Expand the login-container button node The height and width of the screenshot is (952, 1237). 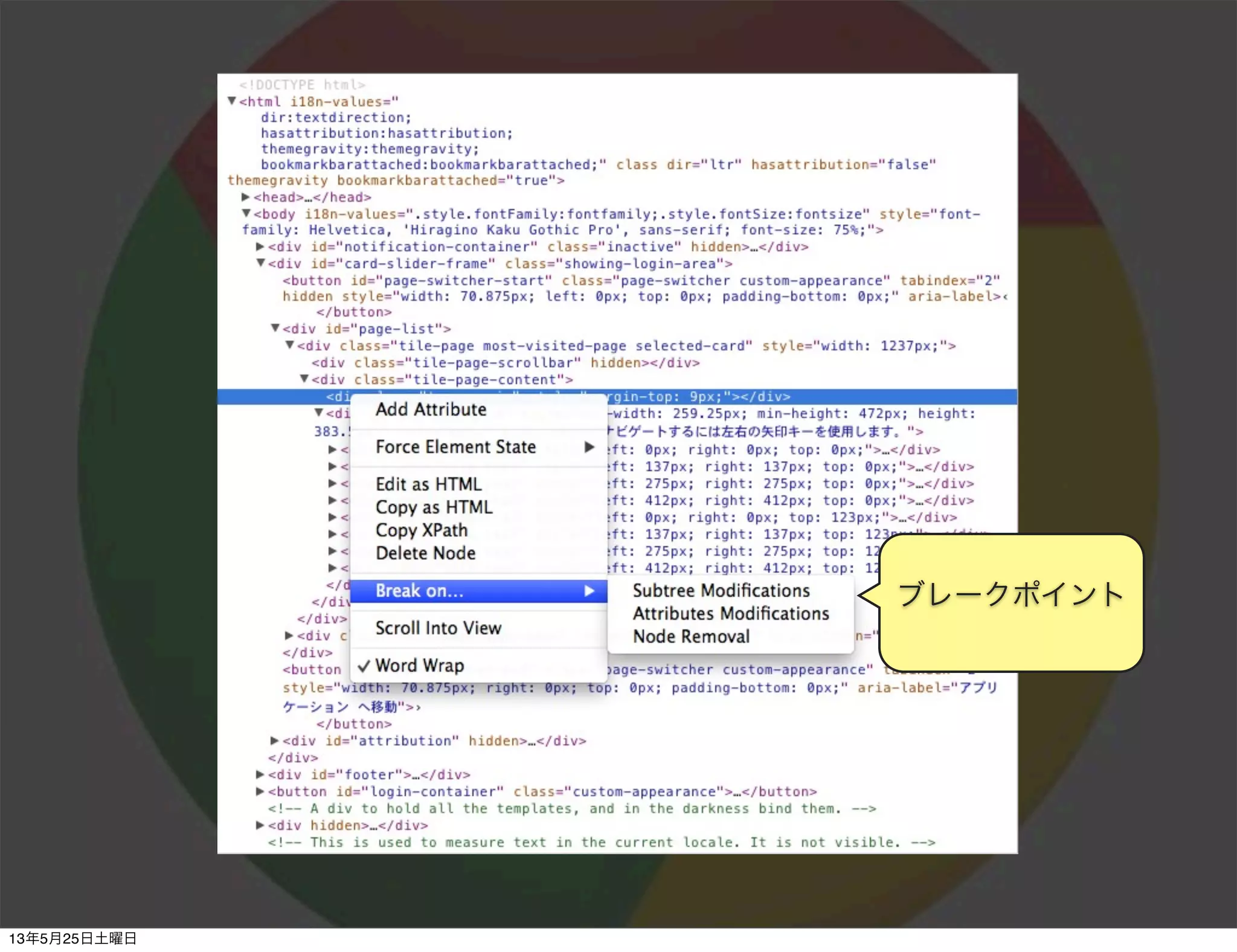coord(260,791)
